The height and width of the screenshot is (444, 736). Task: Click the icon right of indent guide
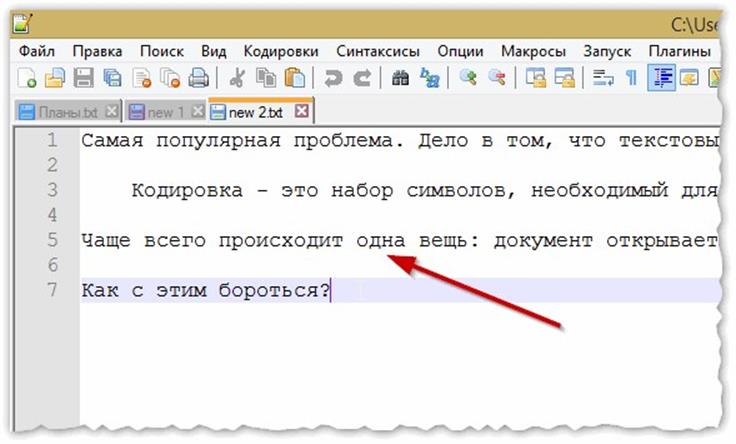(689, 78)
